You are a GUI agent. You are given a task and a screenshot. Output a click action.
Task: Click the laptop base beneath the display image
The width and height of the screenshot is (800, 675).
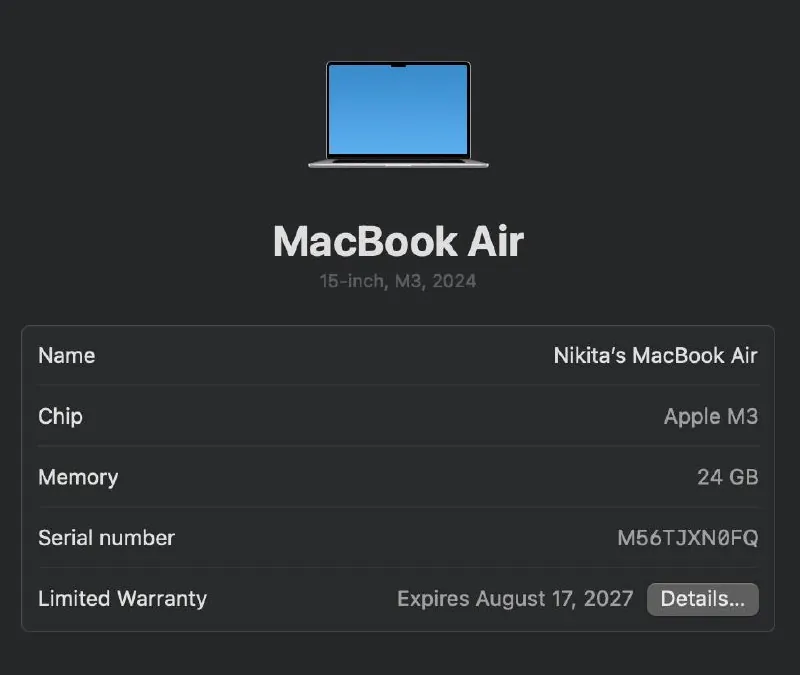click(x=398, y=163)
